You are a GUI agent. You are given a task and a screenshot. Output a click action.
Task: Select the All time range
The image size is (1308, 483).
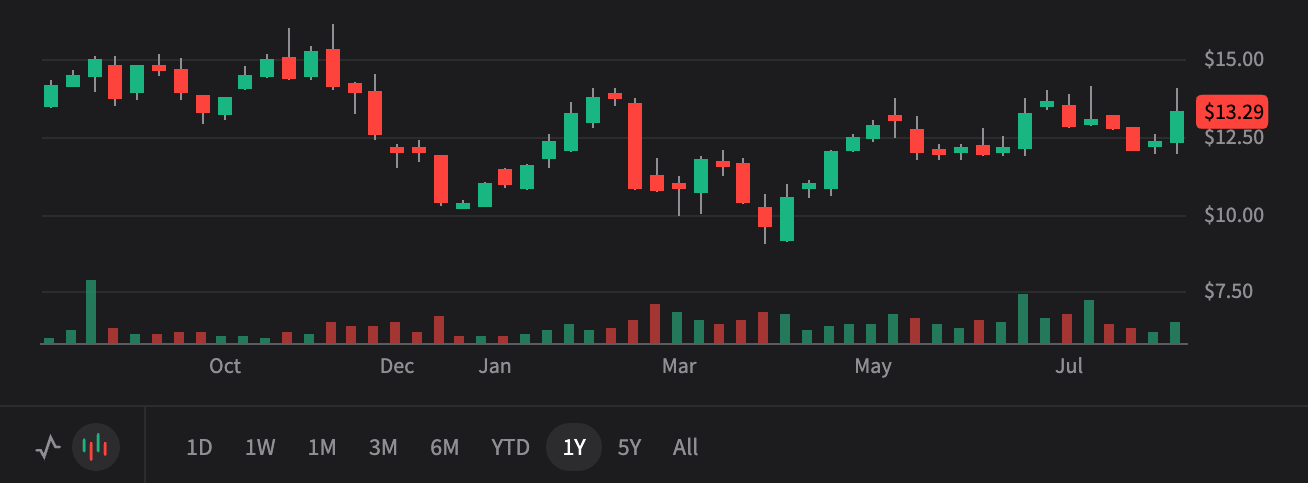pos(685,447)
